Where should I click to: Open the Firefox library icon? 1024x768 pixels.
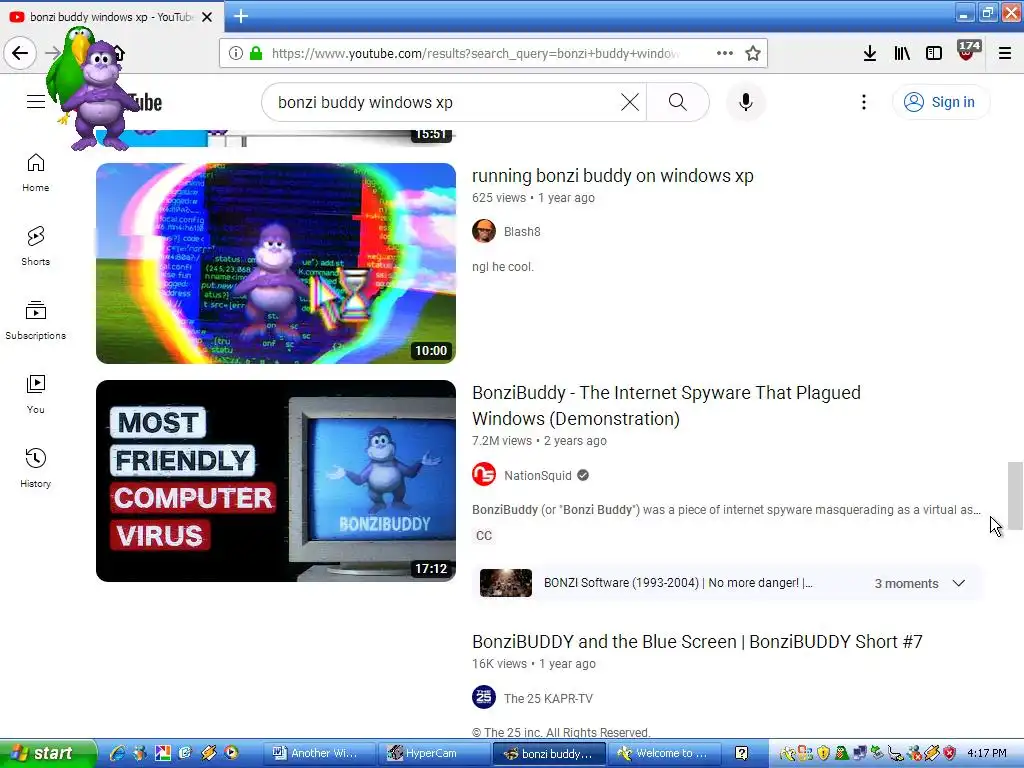pyautogui.click(x=902, y=54)
